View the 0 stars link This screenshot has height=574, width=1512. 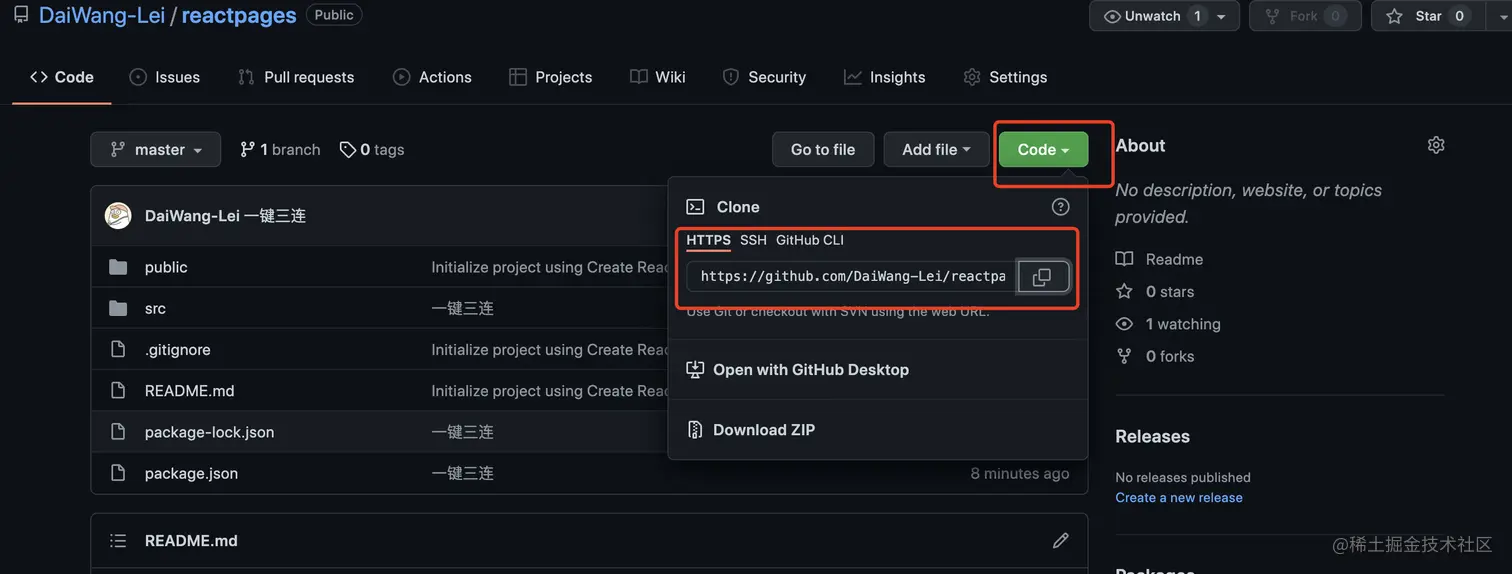tap(1155, 291)
